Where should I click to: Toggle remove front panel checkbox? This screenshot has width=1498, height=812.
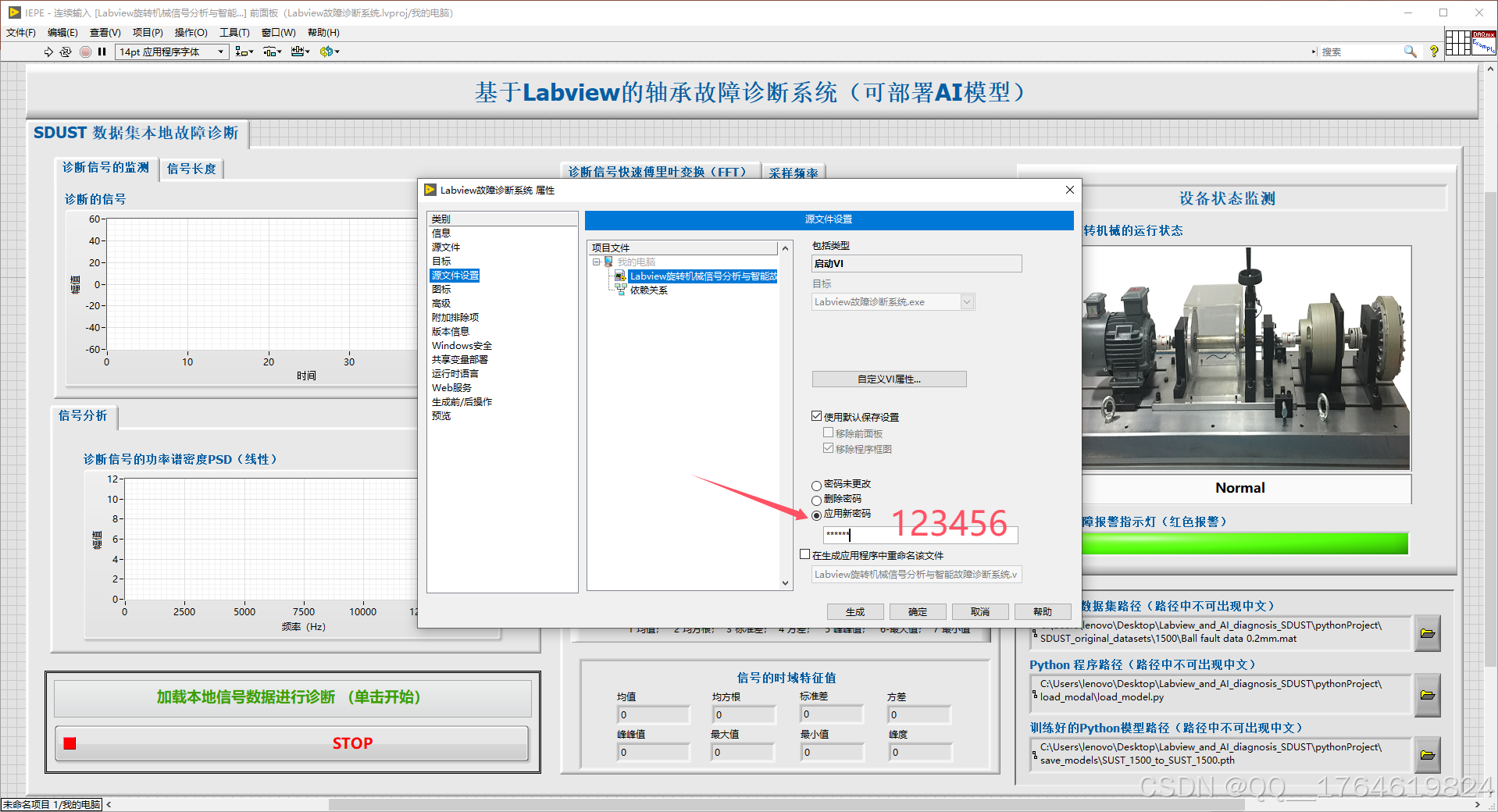(x=829, y=433)
